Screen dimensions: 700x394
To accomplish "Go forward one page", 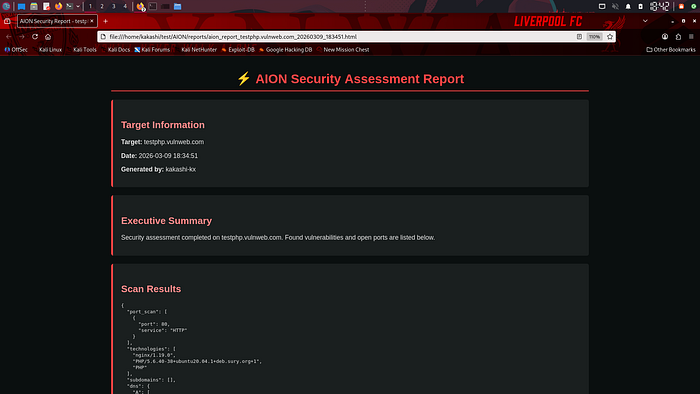I will click(x=22, y=37).
